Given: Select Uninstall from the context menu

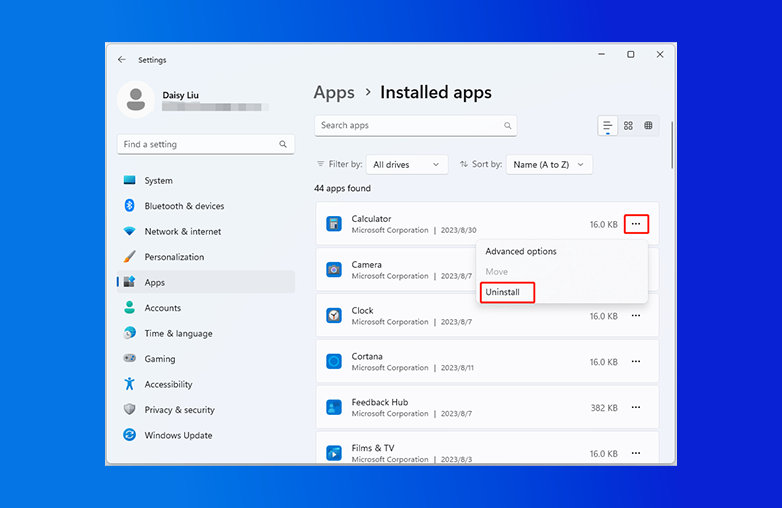Looking at the screenshot, I should [562, 292].
